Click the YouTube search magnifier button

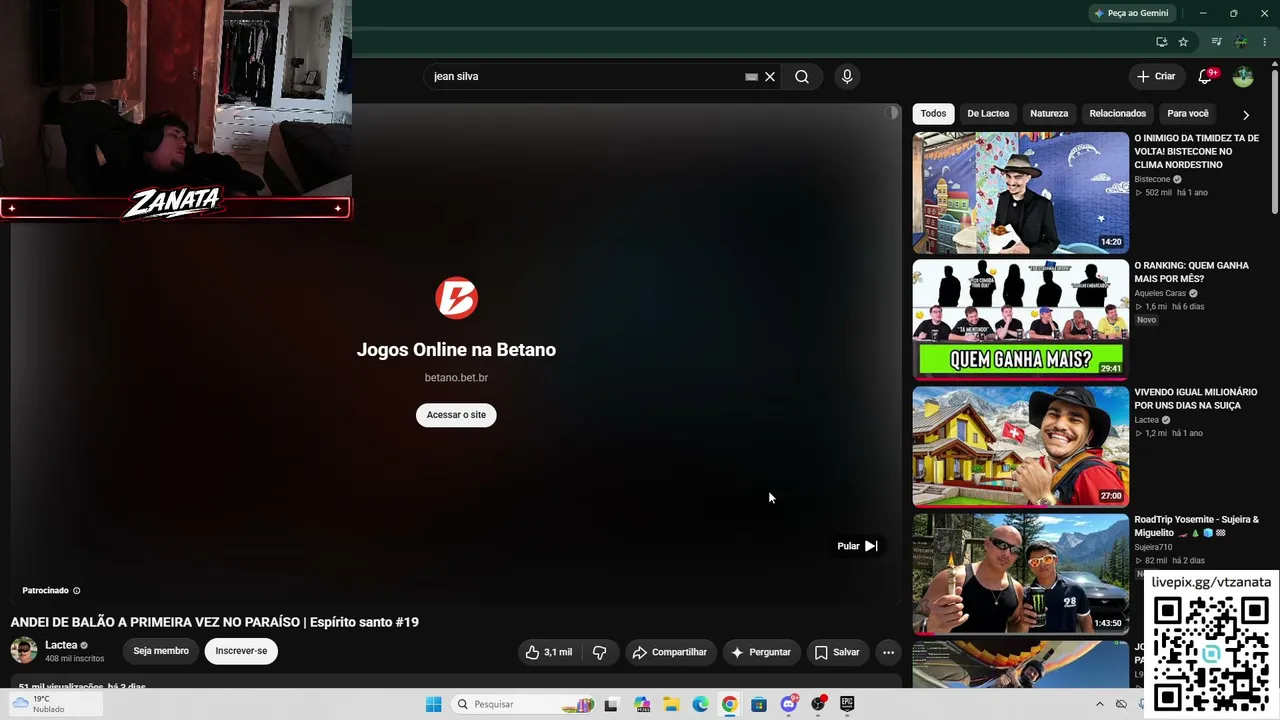(802, 77)
